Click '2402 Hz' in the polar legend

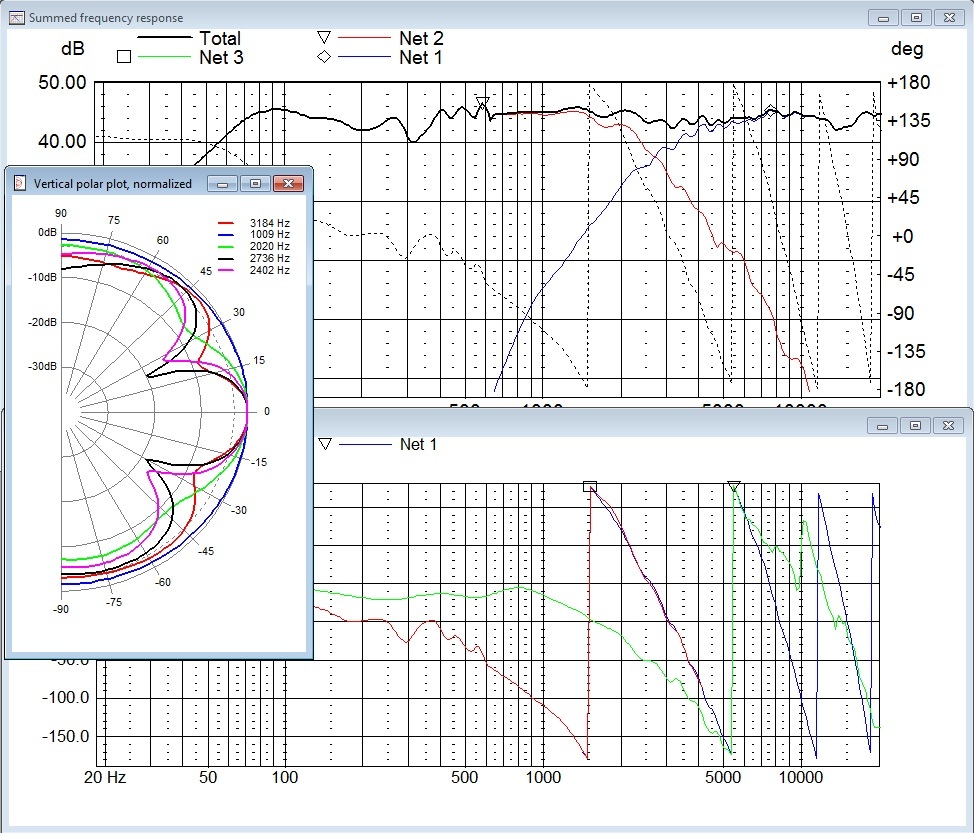[270, 270]
